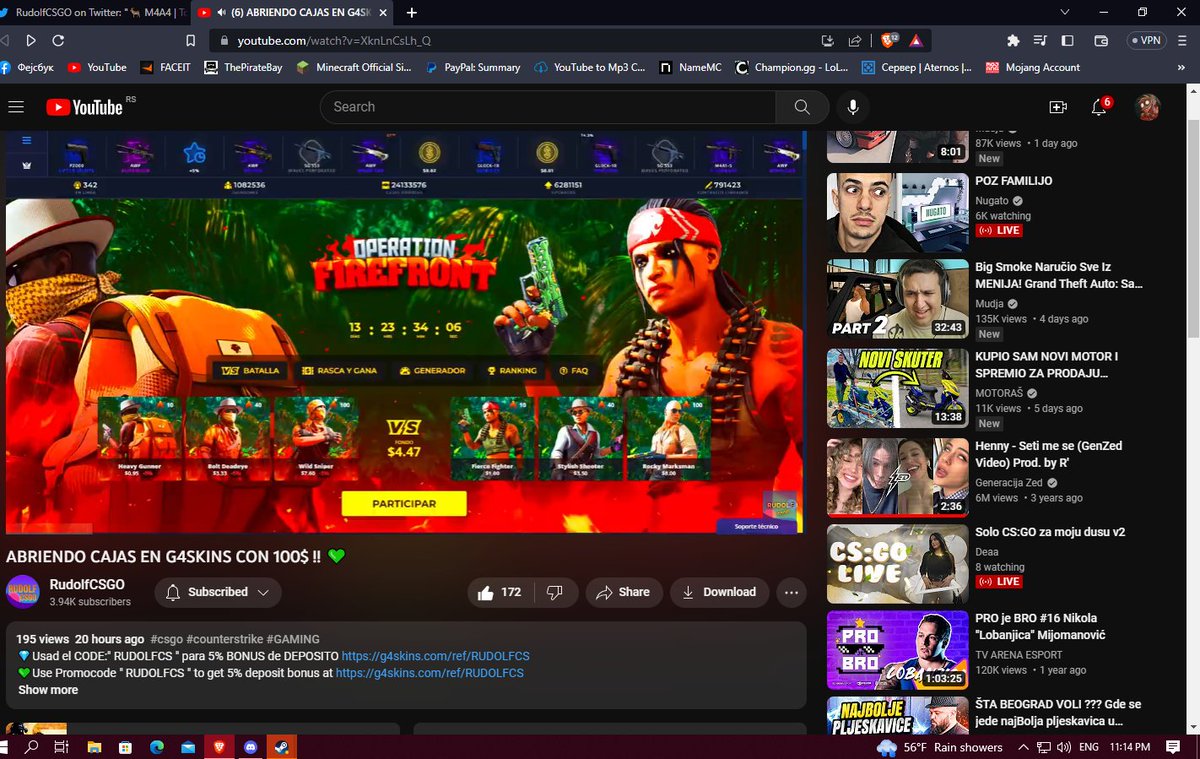Viewport: 1200px width, 759px height.
Task: Open Brave Wallet icon
Action: pyautogui.click(x=1101, y=41)
